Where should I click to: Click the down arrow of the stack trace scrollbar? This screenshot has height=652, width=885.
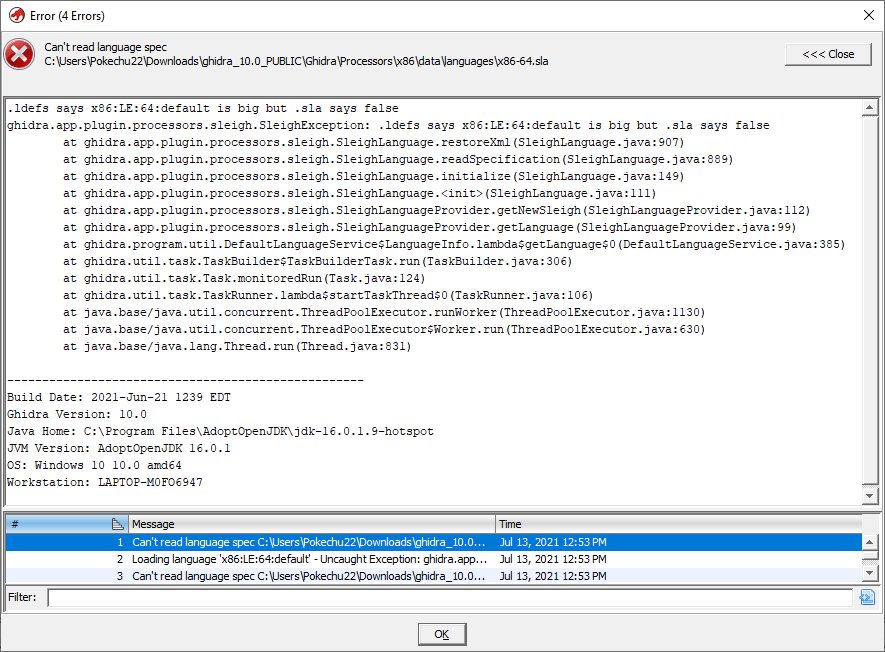click(871, 494)
